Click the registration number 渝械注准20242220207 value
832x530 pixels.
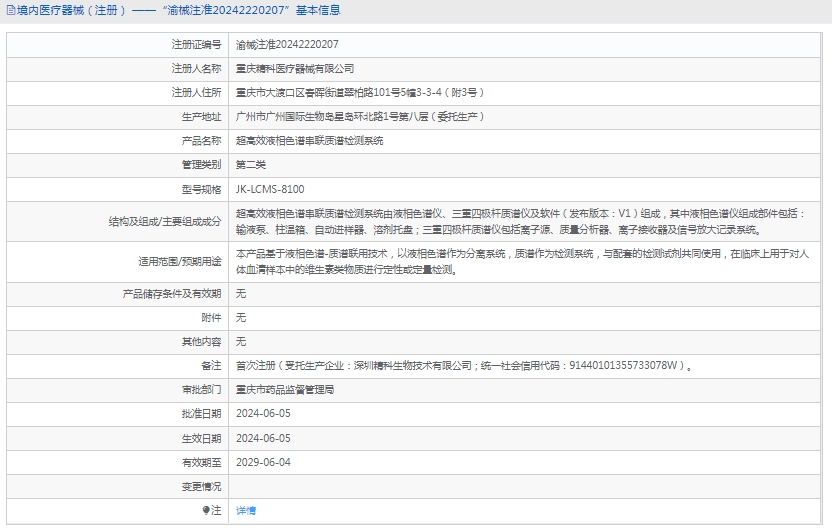[287, 45]
